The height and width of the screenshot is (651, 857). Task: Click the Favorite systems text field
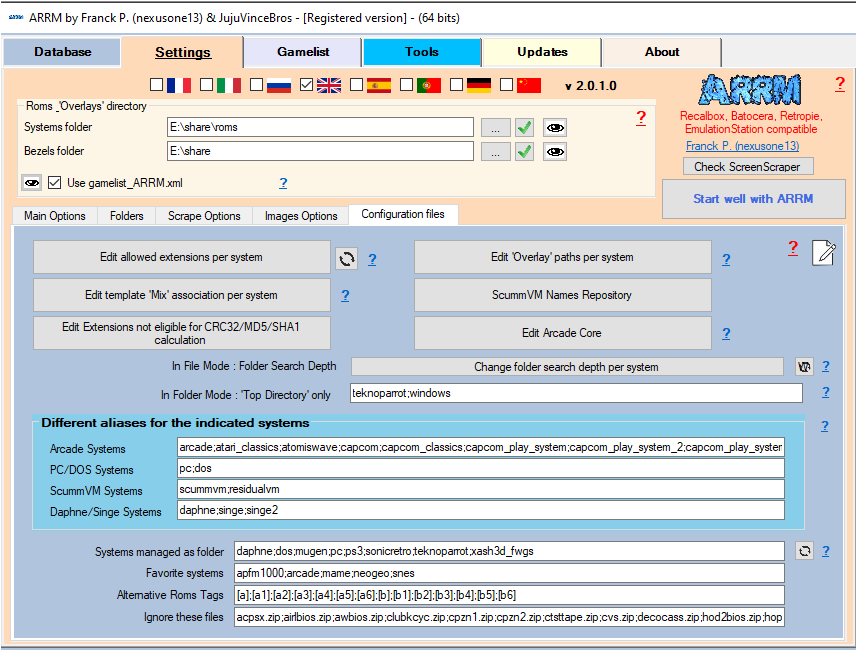click(x=509, y=573)
